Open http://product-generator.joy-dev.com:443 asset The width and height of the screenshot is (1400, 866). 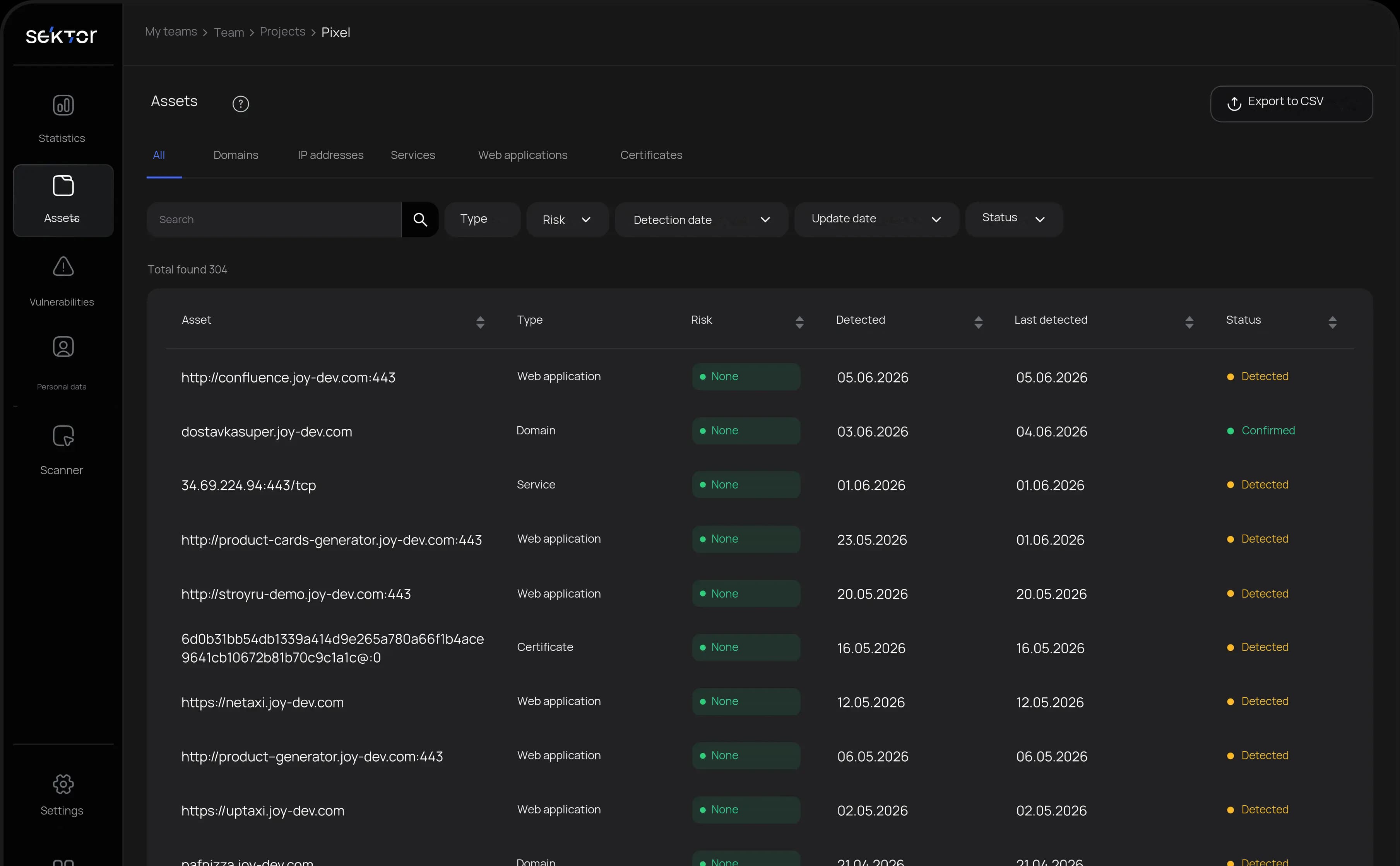coord(311,757)
